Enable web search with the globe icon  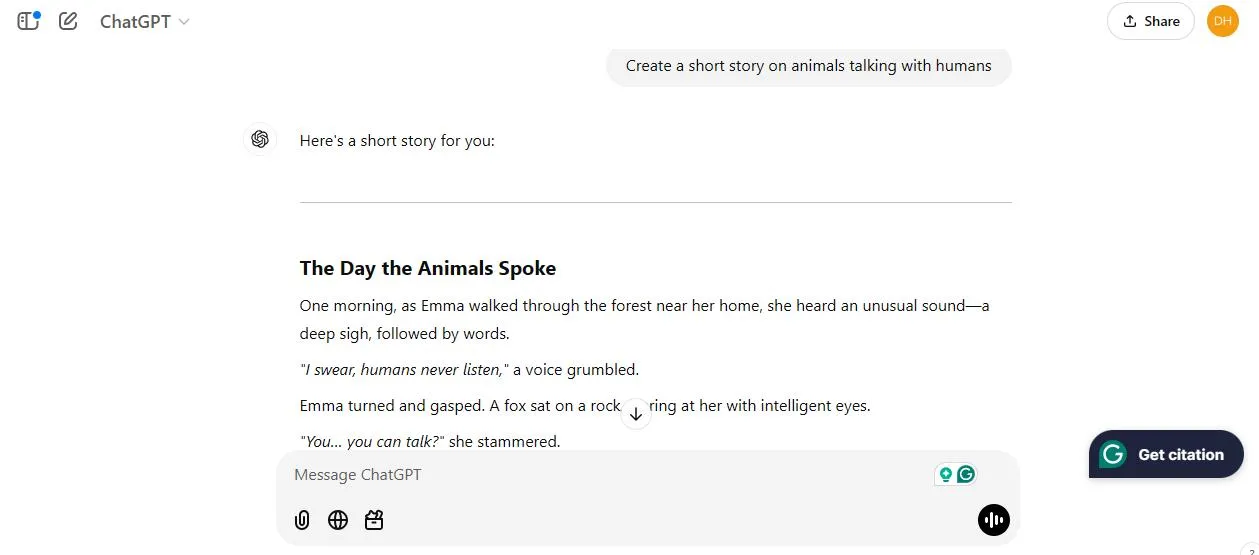(x=338, y=520)
